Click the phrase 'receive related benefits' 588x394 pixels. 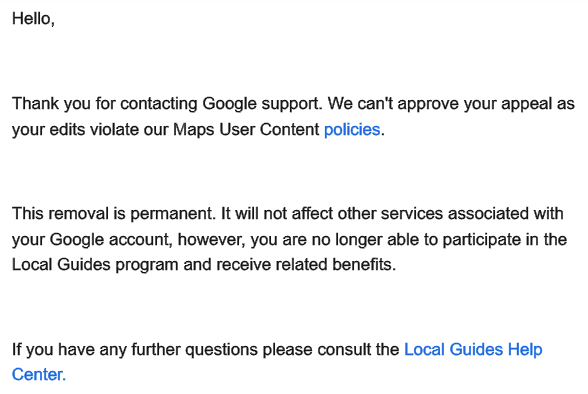pyautogui.click(x=304, y=265)
